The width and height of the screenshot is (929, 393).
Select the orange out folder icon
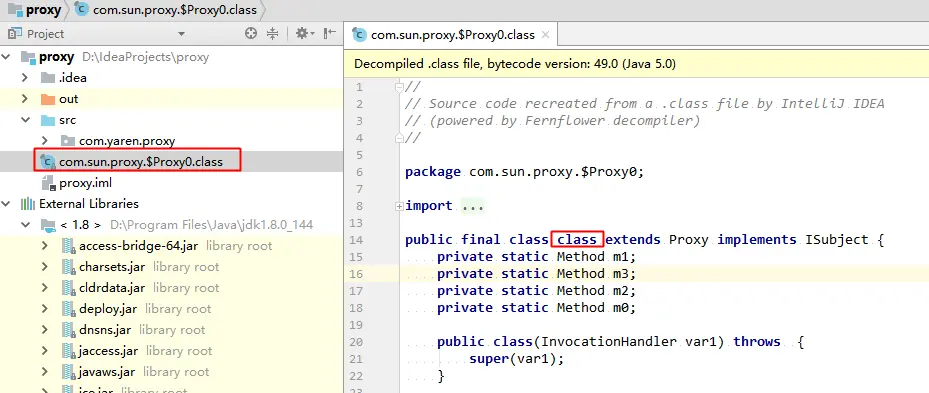coord(47,98)
